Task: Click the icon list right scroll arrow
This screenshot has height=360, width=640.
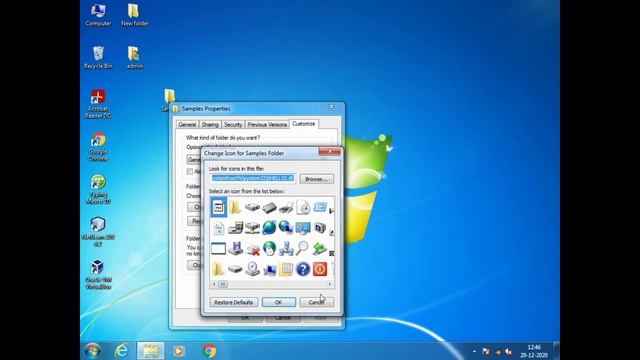Action: tap(330, 284)
